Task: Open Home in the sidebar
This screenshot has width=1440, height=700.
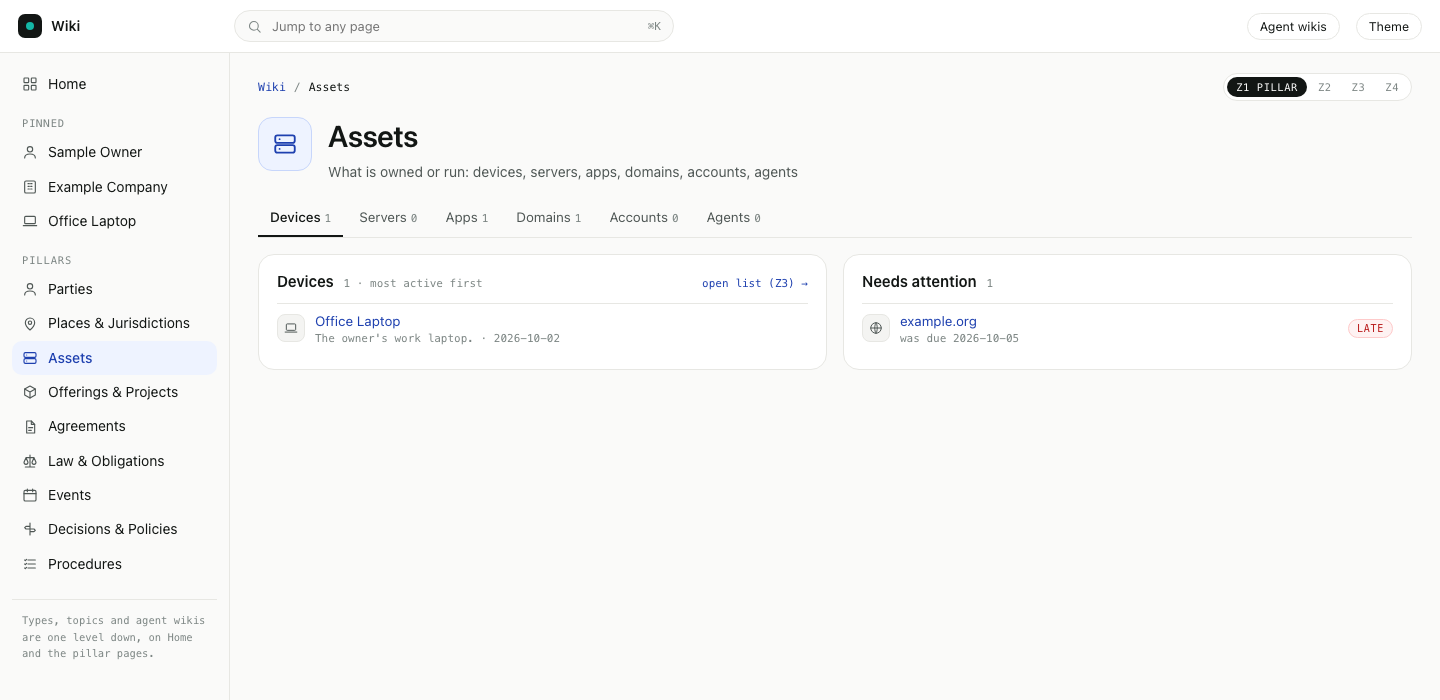Action: tap(114, 84)
